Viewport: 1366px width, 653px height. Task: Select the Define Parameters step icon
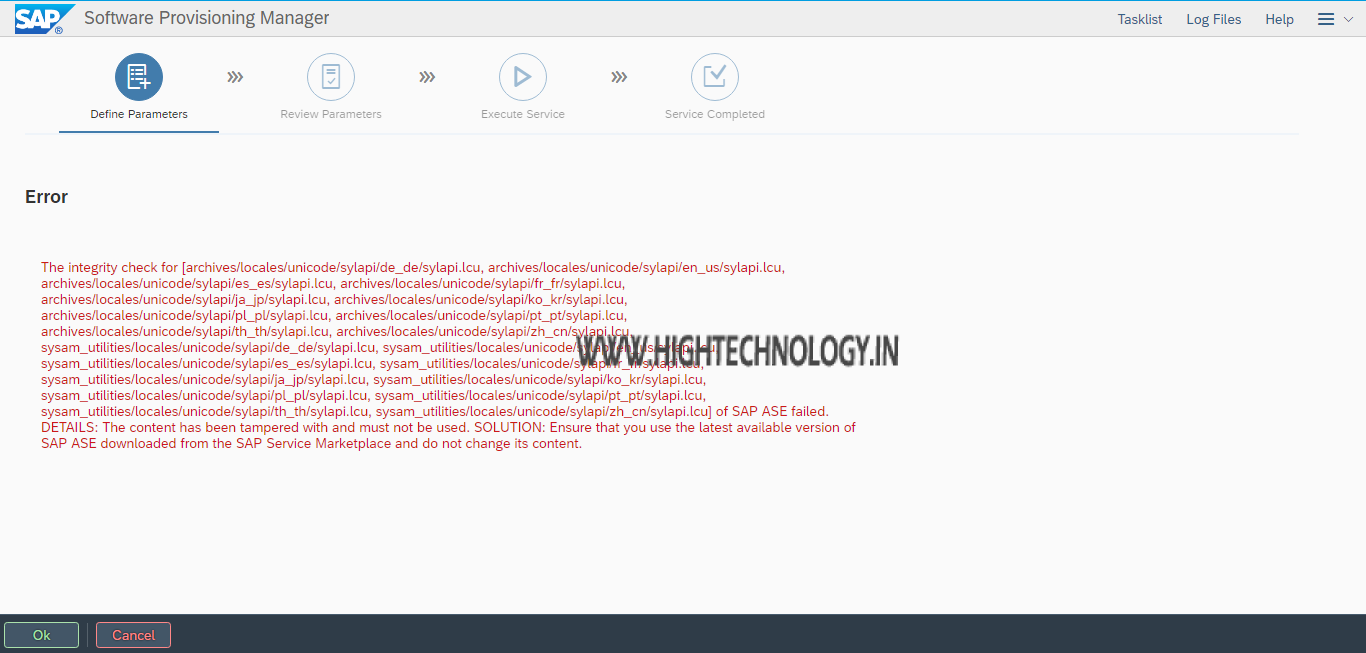[139, 77]
